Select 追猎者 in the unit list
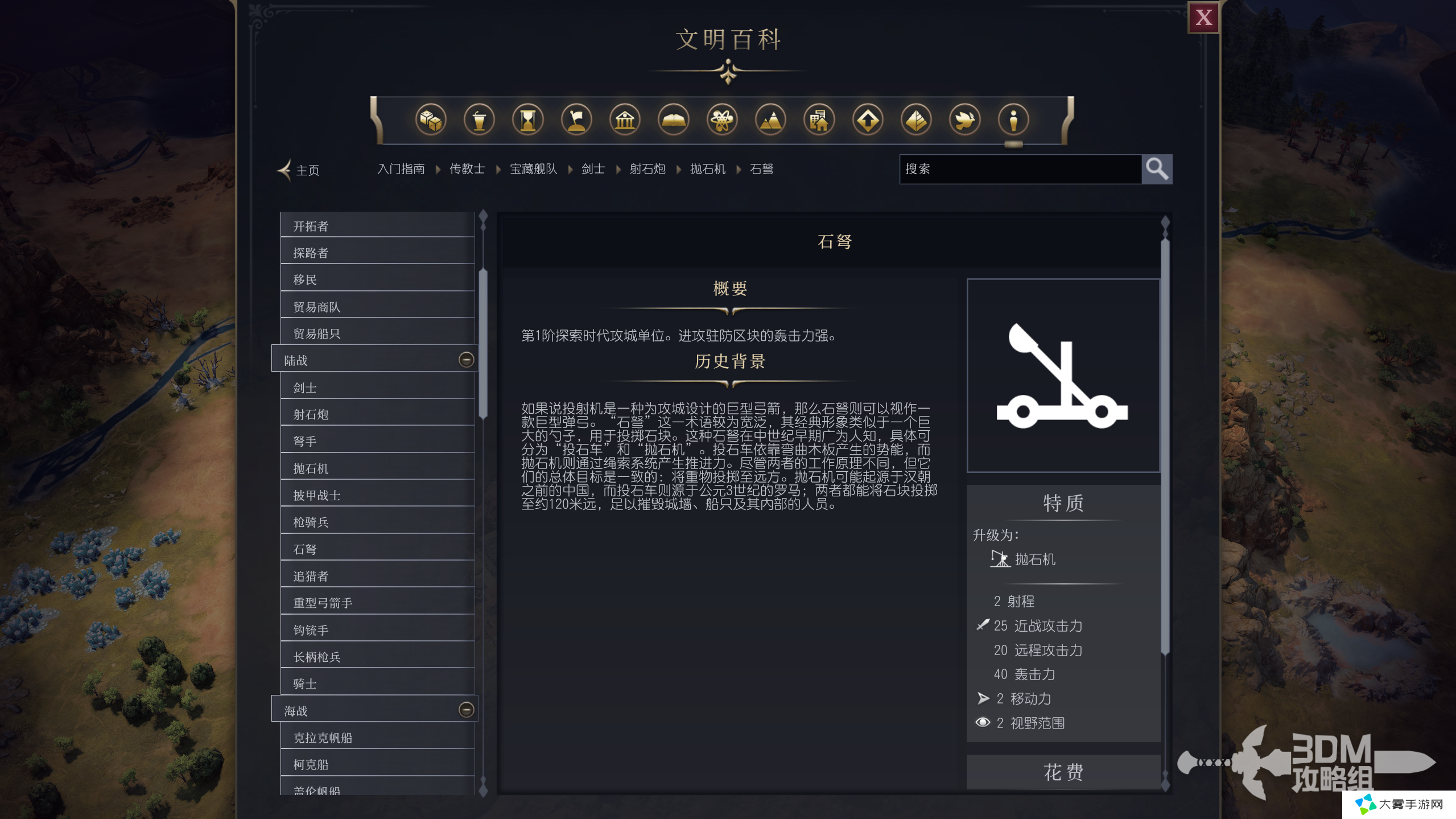This screenshot has width=1456, height=819. [378, 576]
